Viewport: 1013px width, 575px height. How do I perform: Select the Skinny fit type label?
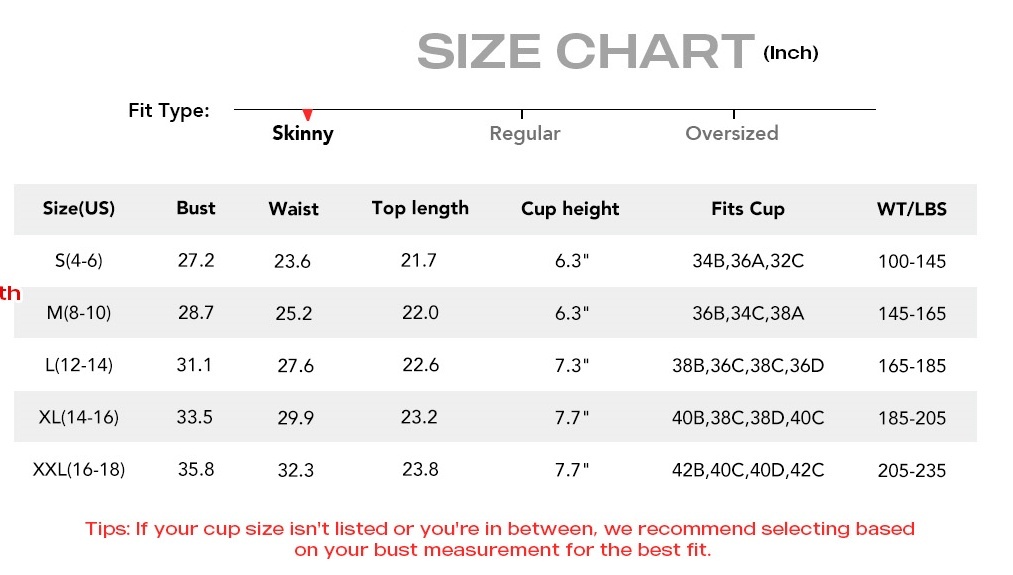click(302, 133)
